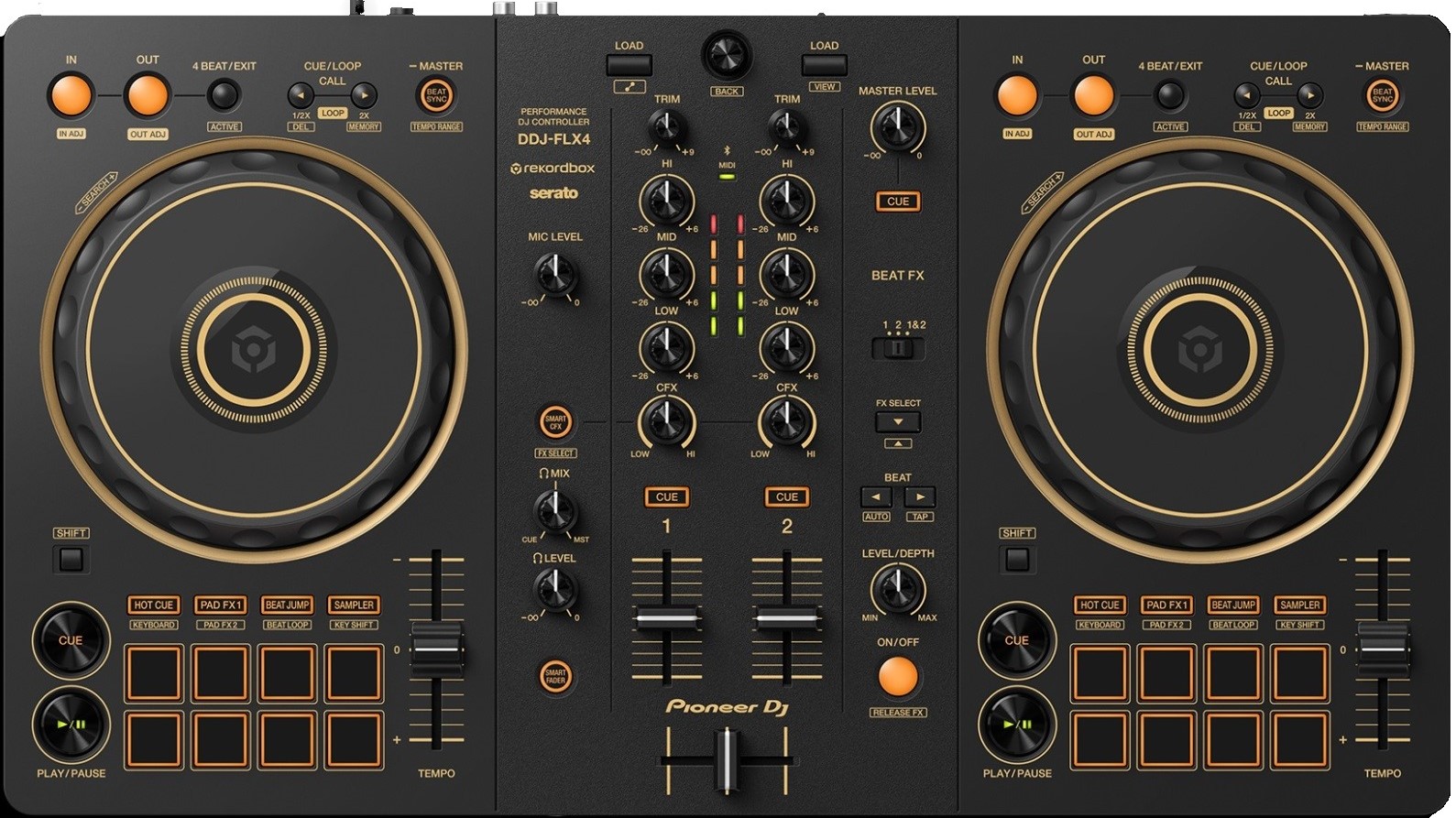1456x818 pixels.
Task: Toggle the Beat FX ON/OFF button
Action: tap(897, 677)
